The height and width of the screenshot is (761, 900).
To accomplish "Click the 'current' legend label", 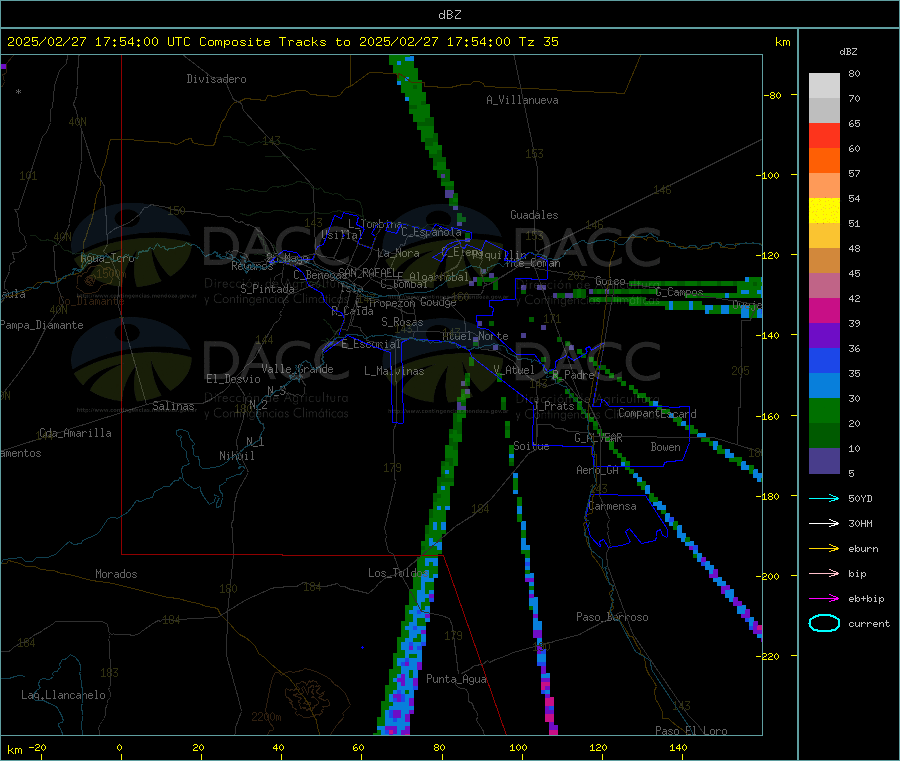I will [869, 624].
